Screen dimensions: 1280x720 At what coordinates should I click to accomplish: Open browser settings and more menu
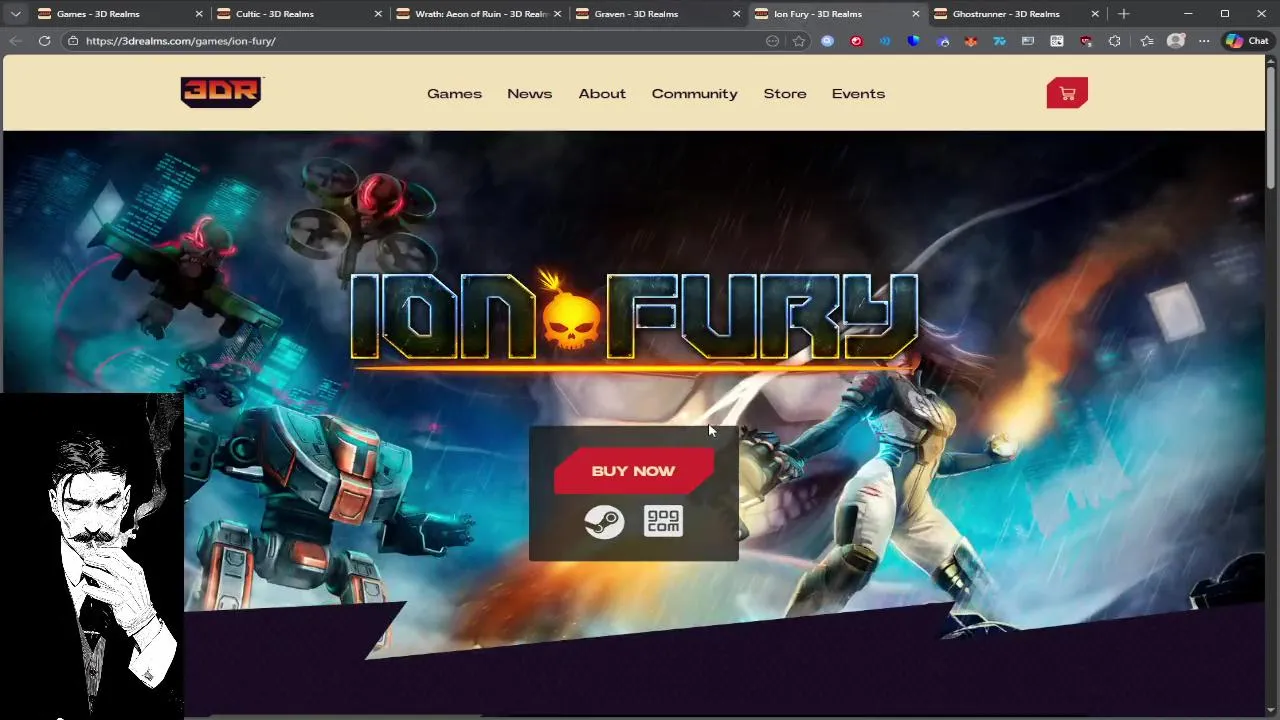[x=1204, y=41]
